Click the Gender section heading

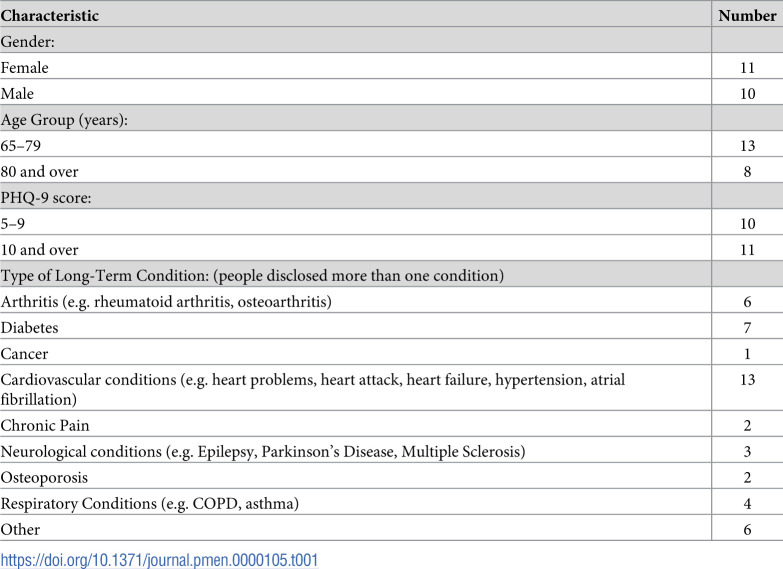tap(27, 41)
